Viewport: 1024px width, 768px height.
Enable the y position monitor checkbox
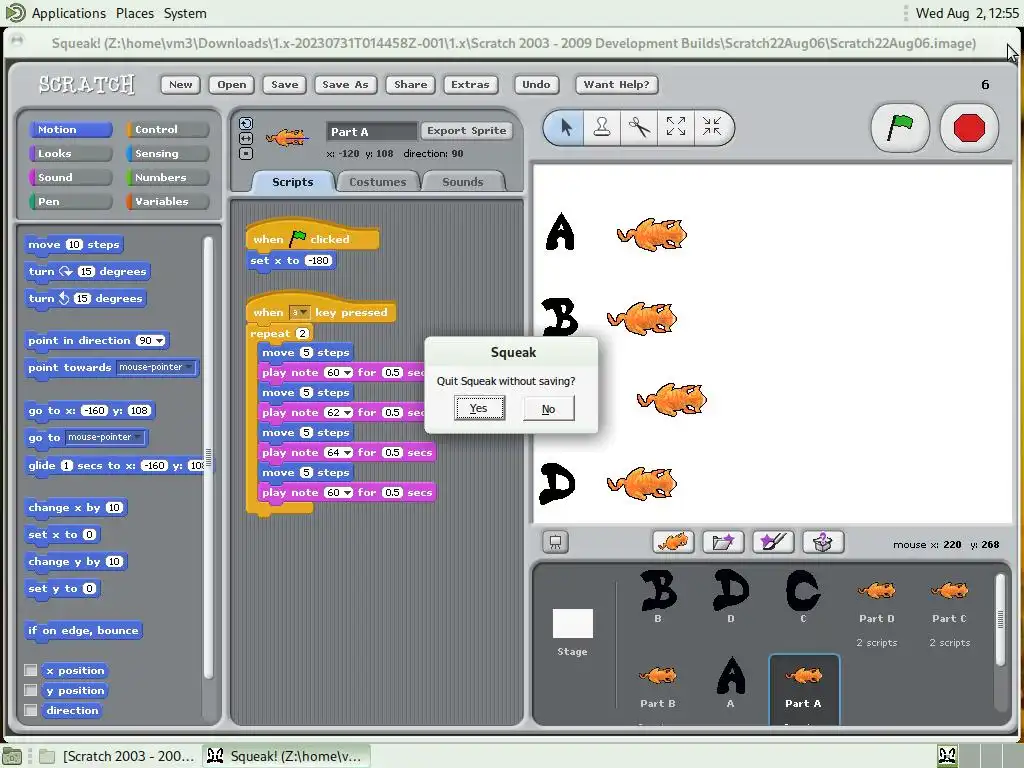tap(30, 690)
